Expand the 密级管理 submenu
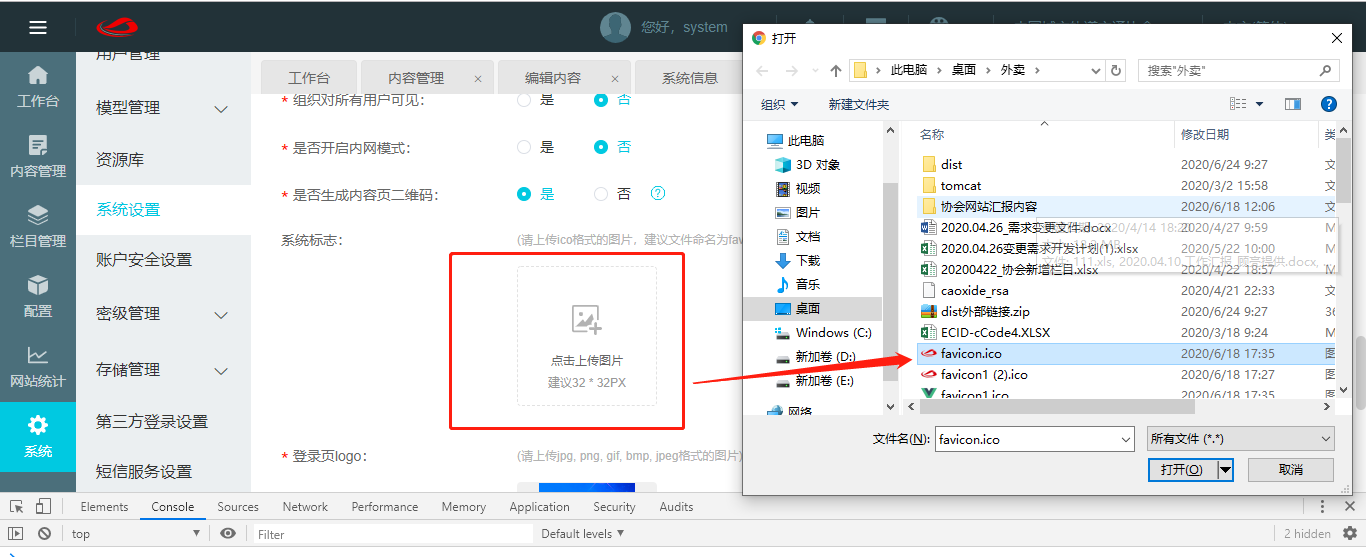This screenshot has height=557, width=1366. [x=222, y=315]
